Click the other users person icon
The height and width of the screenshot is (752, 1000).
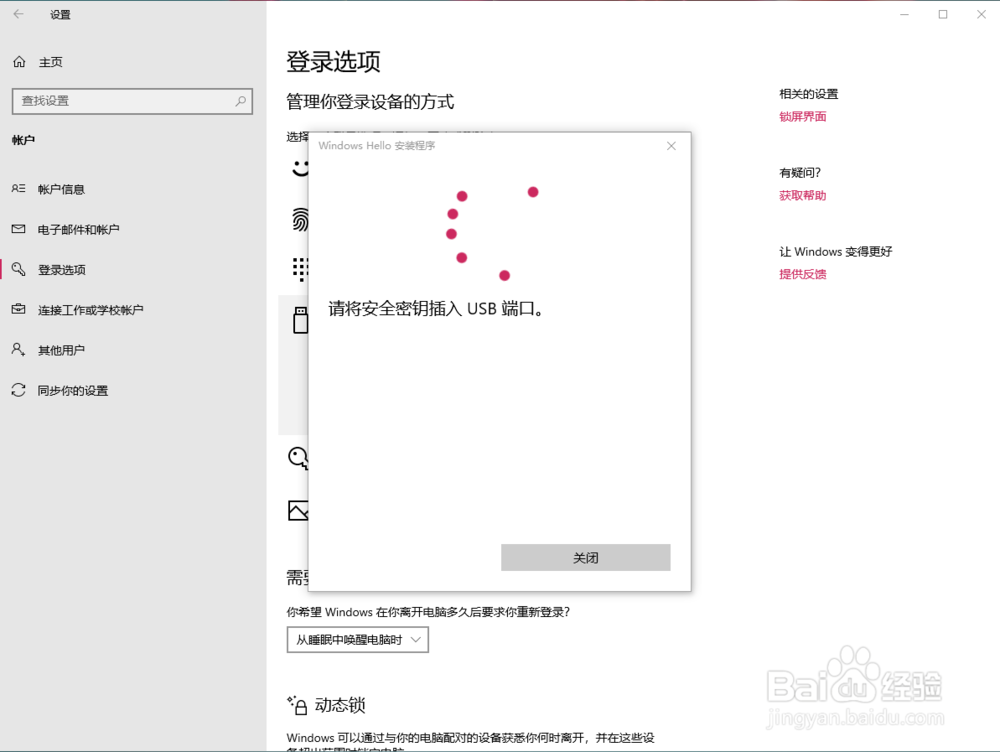click(18, 350)
